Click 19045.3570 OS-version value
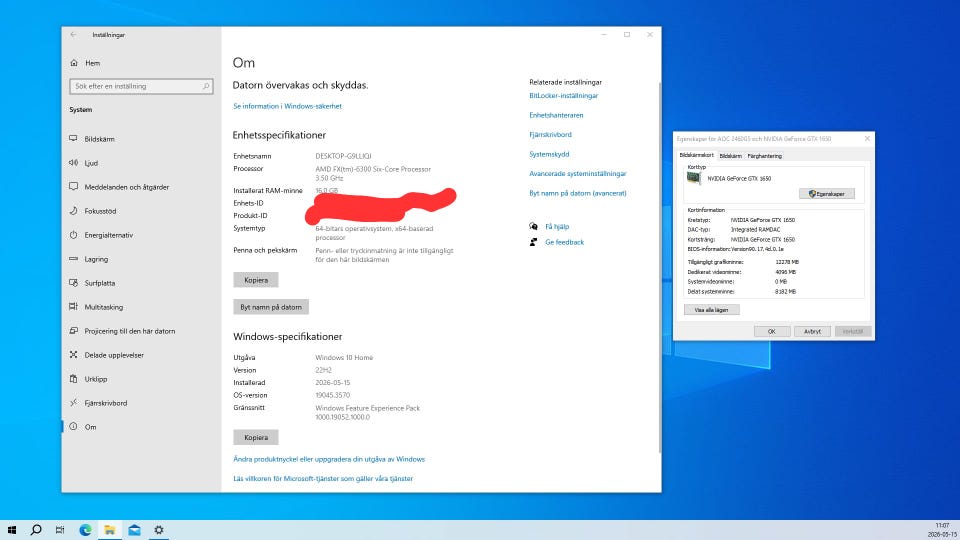 click(x=332, y=396)
